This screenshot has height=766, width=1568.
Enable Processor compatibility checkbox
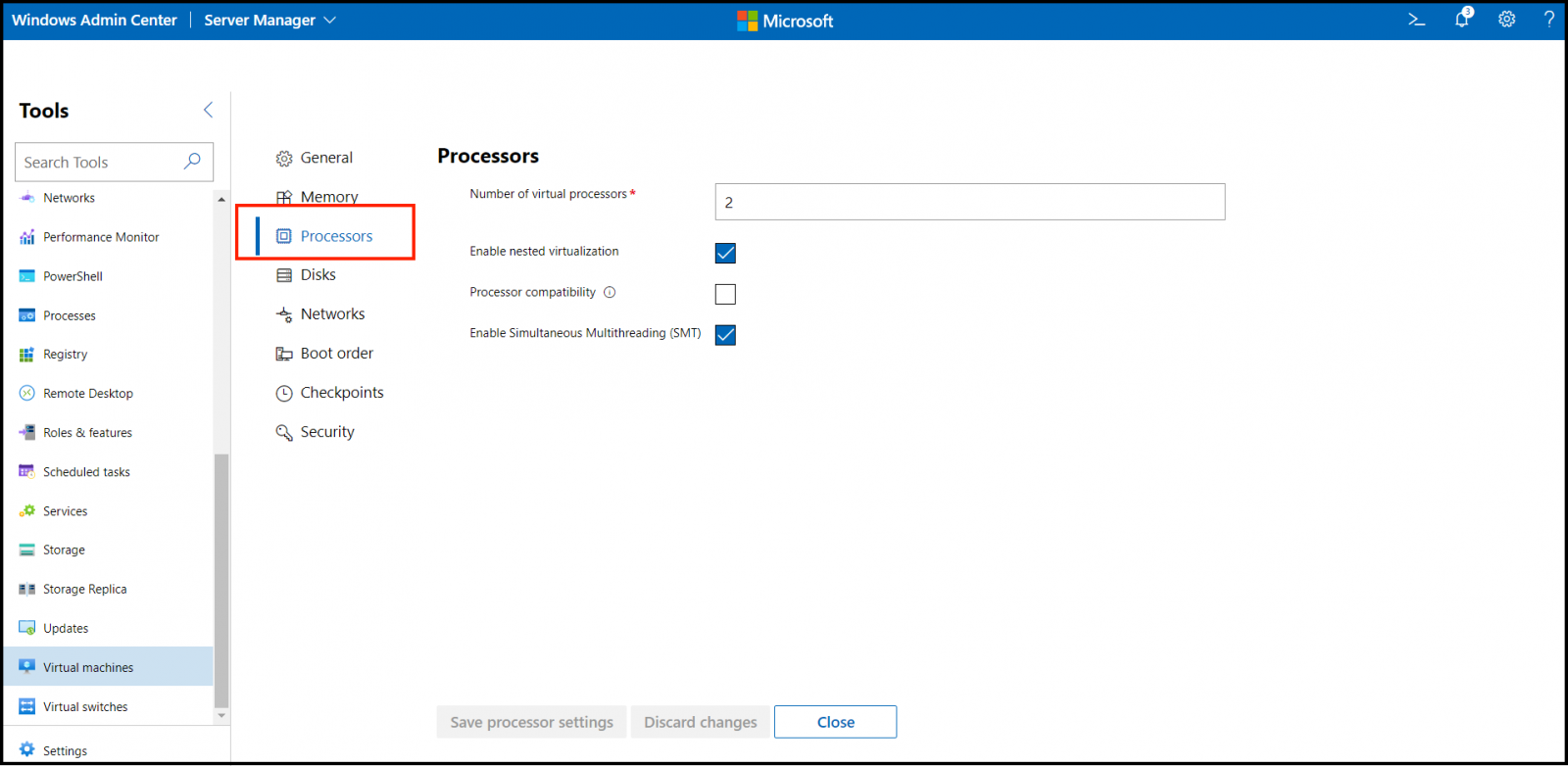pyautogui.click(x=725, y=294)
